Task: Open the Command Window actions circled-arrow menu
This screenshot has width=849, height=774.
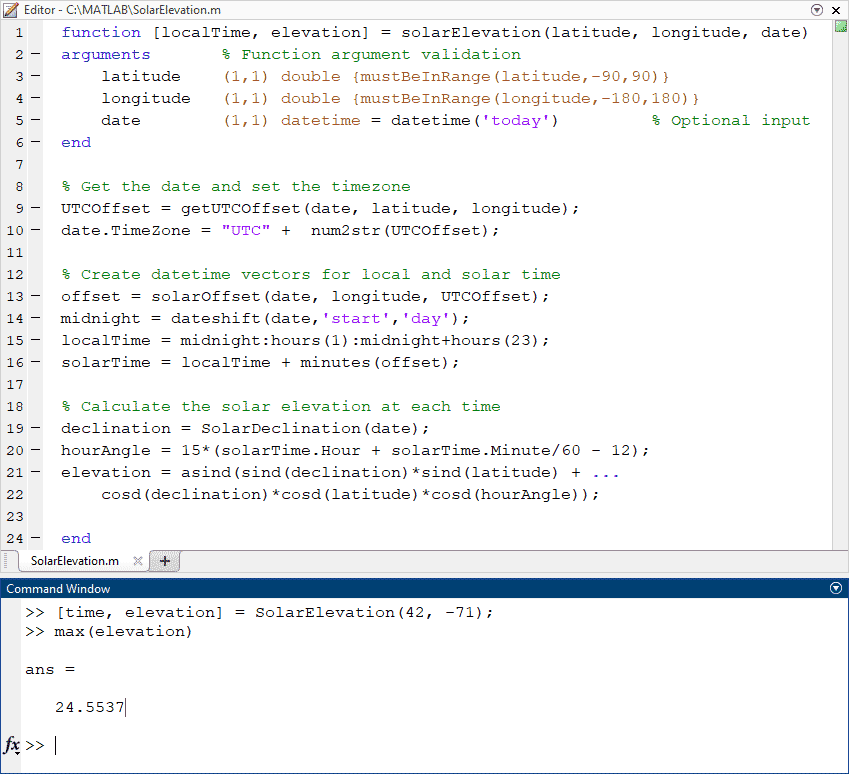Action: click(835, 588)
